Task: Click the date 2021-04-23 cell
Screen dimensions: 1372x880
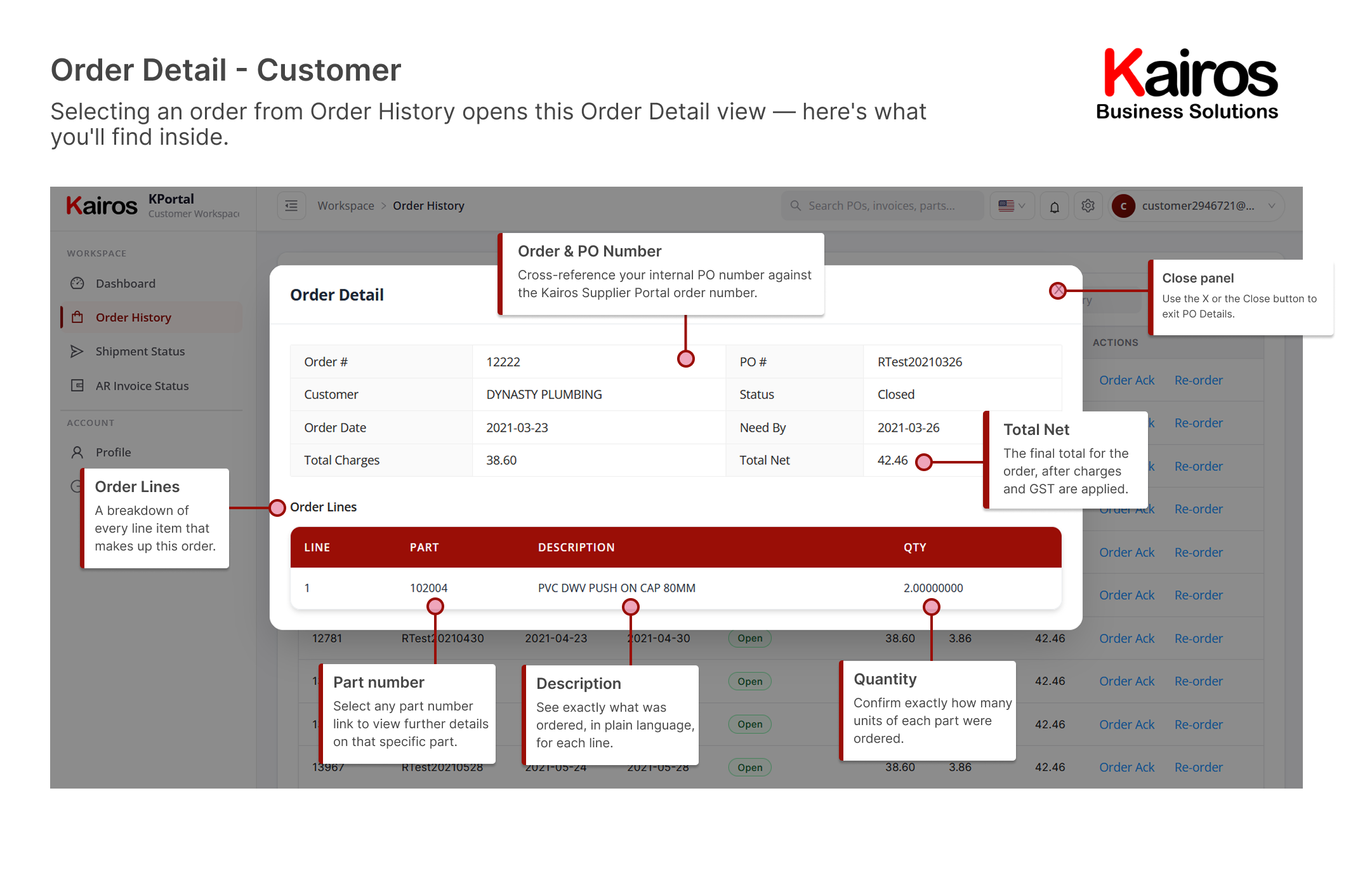Action: pos(556,638)
